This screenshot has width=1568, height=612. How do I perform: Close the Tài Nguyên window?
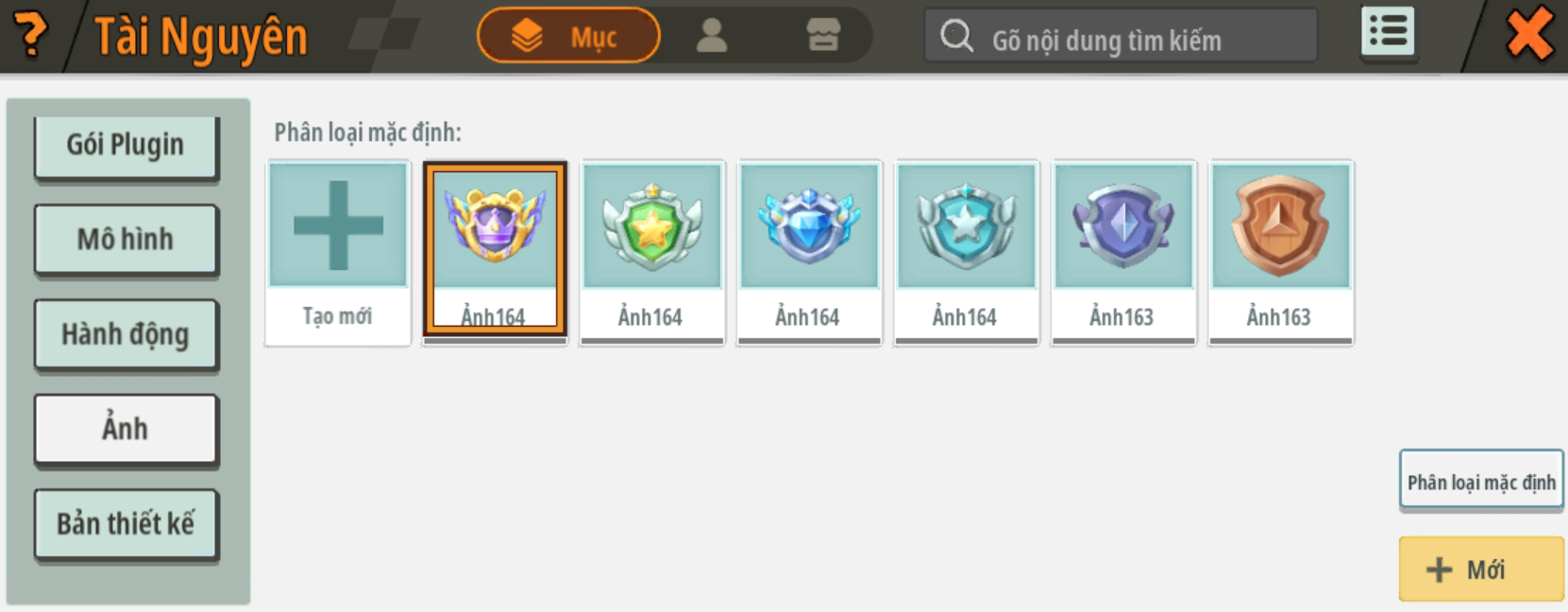pyautogui.click(x=1529, y=34)
